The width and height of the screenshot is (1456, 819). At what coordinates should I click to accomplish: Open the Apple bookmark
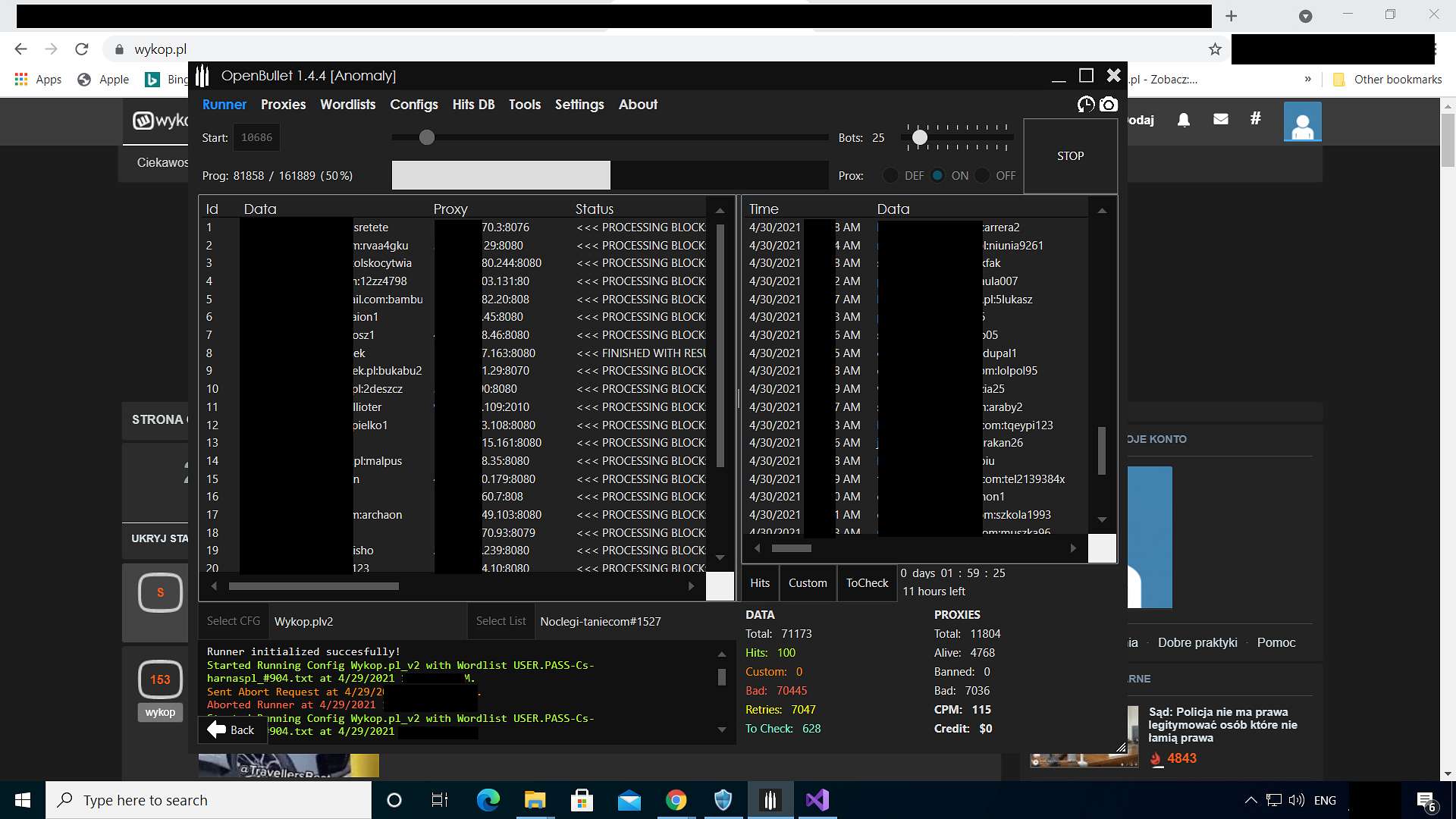[104, 79]
